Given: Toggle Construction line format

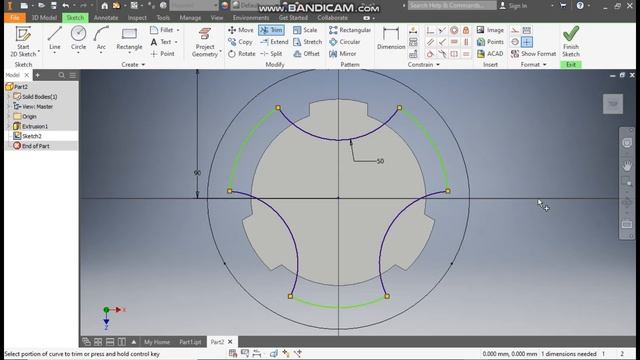Looking at the screenshot, I should pyautogui.click(x=515, y=30).
